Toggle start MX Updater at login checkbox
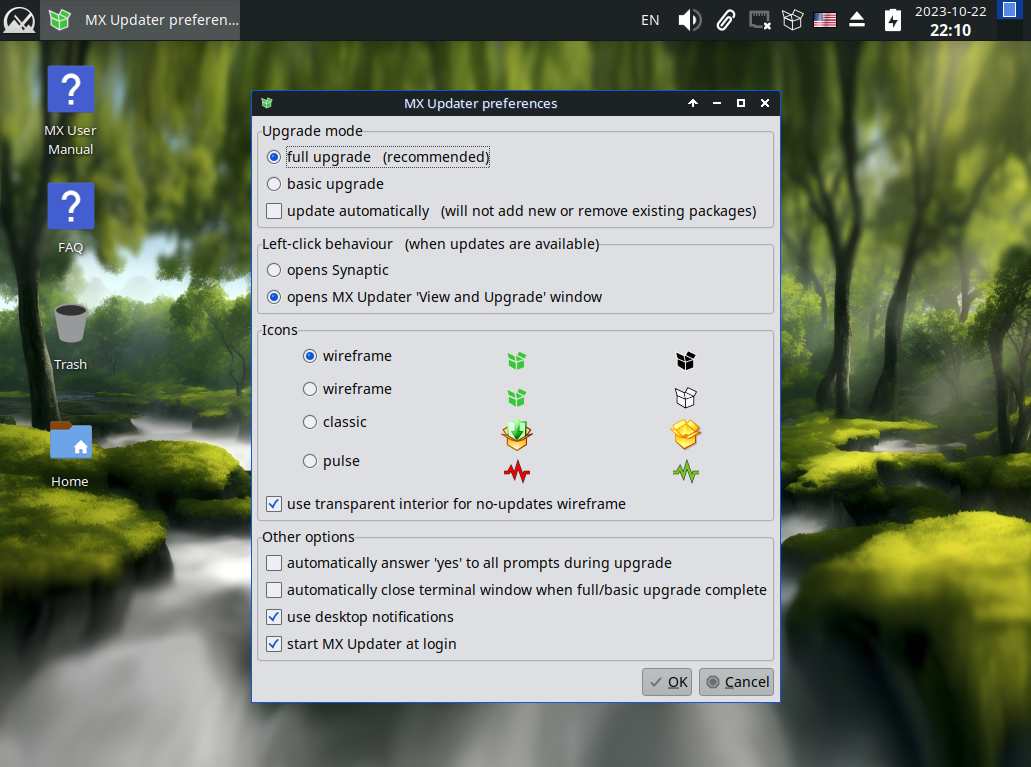This screenshot has width=1031, height=767. click(361, 644)
